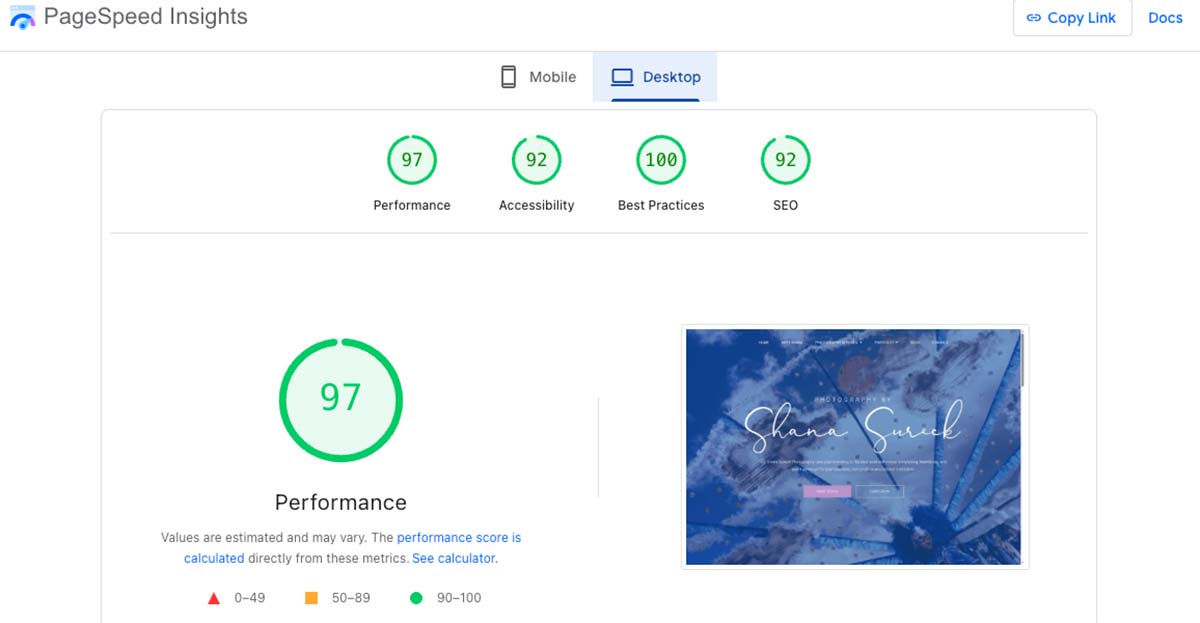Switch to the Desktop tab
This screenshot has width=1200, height=623.
[x=655, y=76]
